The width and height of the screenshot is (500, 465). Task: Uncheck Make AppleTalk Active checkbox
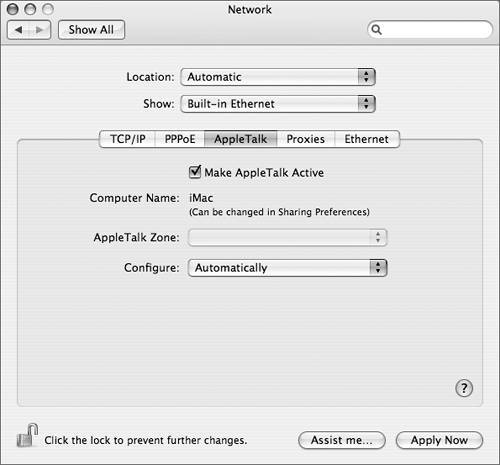[195, 172]
